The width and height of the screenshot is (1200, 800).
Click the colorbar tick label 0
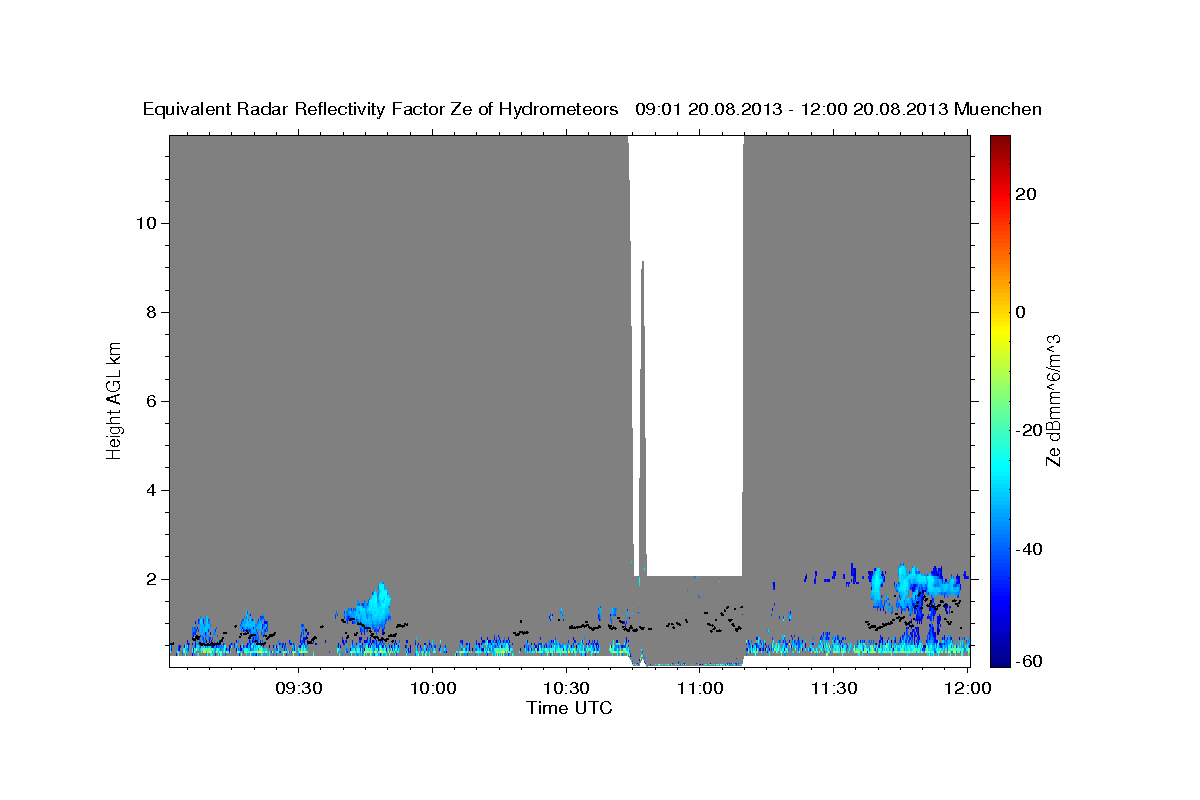click(1021, 312)
